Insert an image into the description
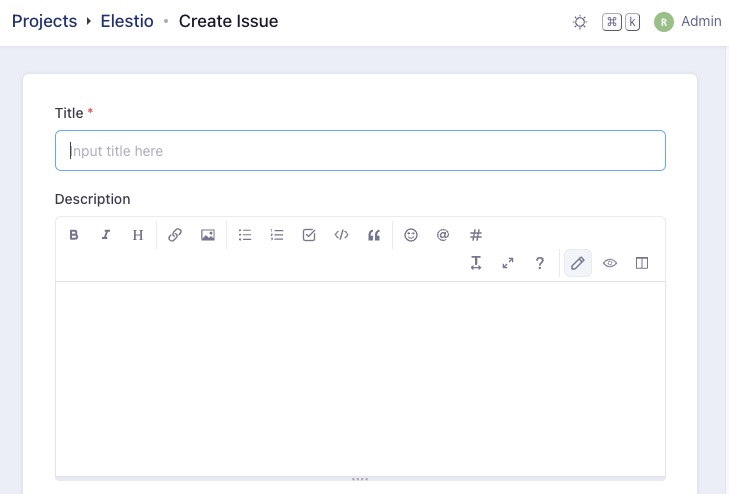The width and height of the screenshot is (729, 494). [208, 235]
